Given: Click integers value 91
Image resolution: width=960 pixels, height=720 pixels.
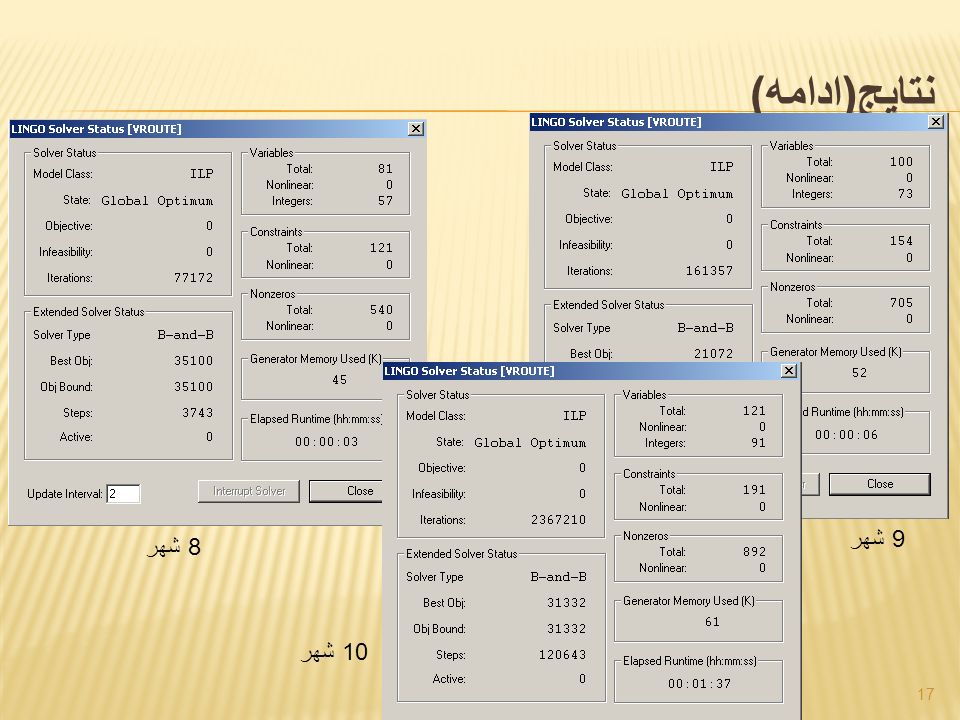Looking at the screenshot, I should pos(759,442).
